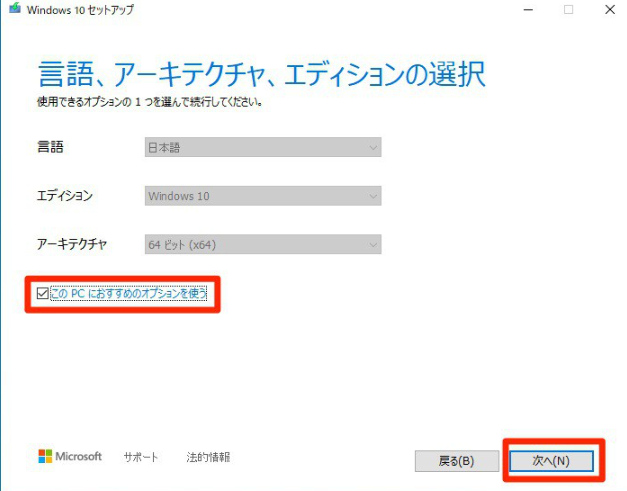Uncheck この PC におすすめのオプションを使う checkbox
Viewport: 627px width, 491px height.
tap(42, 293)
